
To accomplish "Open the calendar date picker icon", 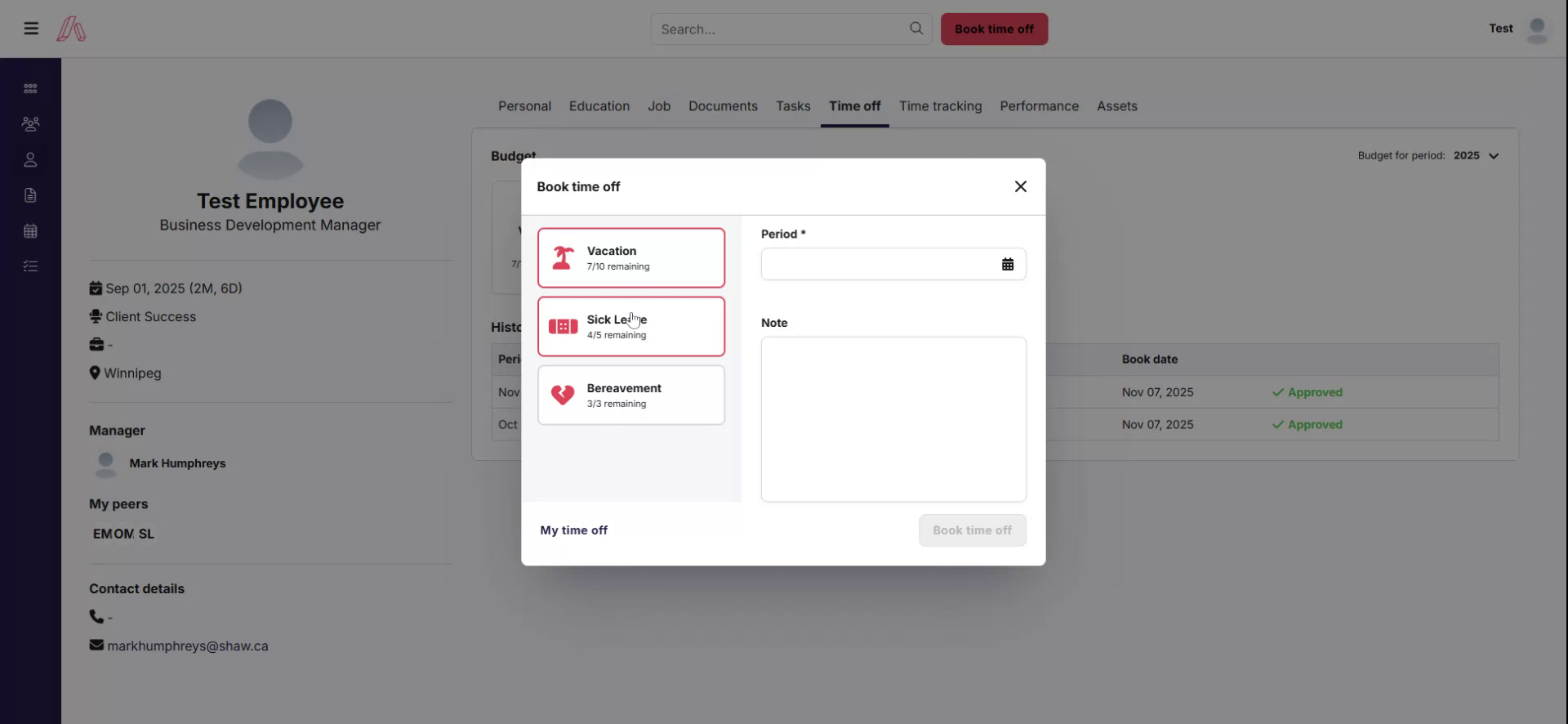I will (1008, 264).
